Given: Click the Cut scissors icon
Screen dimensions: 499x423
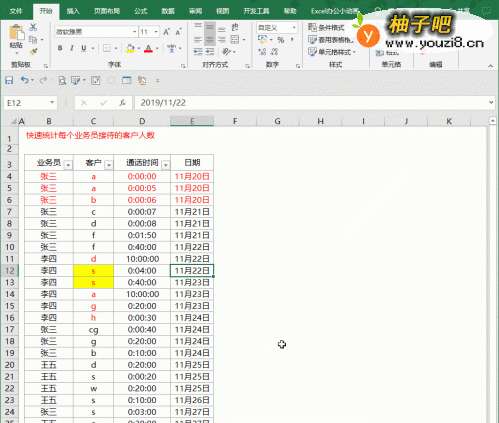Looking at the screenshot, I should tap(33, 27).
